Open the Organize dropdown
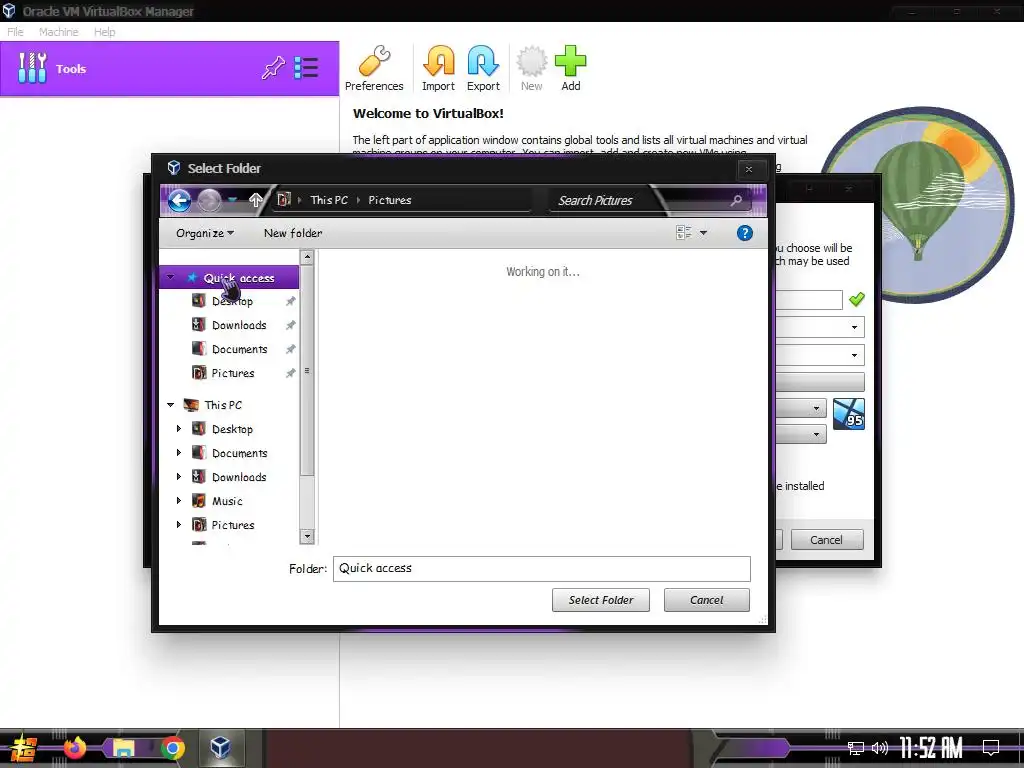1024x768 pixels. point(205,233)
